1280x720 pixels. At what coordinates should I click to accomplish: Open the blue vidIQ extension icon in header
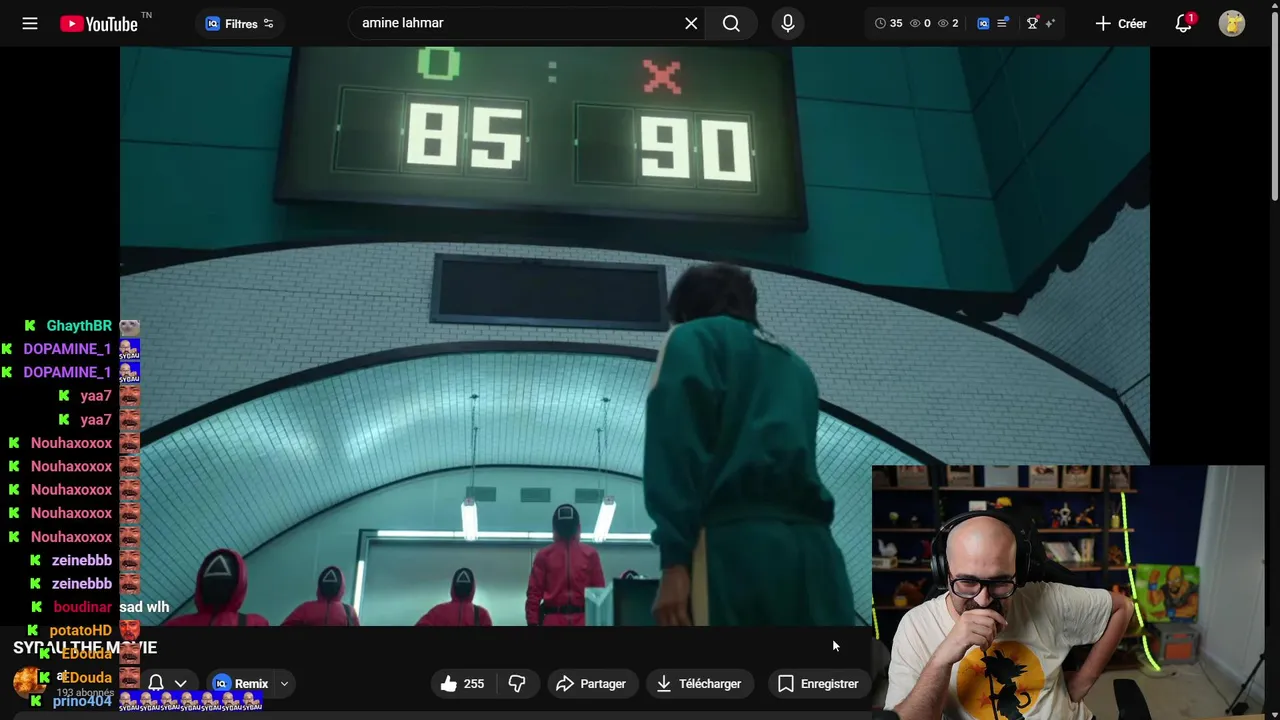pos(983,23)
